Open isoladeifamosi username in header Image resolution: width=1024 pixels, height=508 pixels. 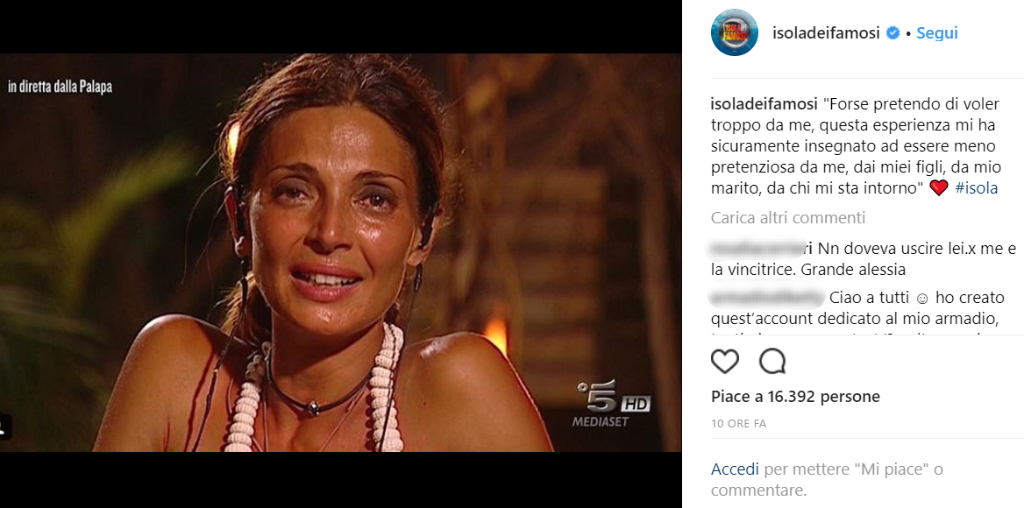pyautogui.click(x=826, y=33)
